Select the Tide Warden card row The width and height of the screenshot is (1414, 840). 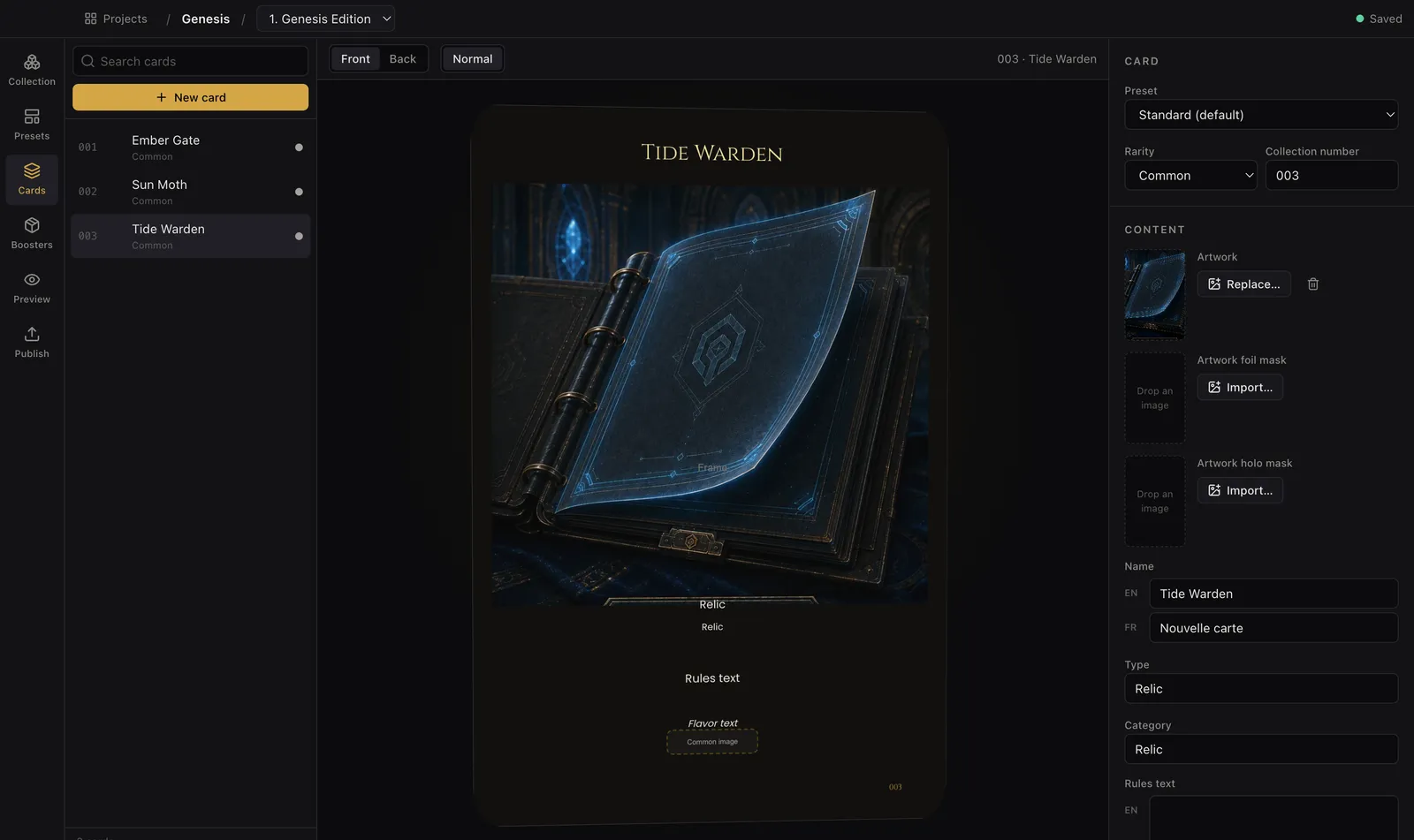click(x=190, y=236)
